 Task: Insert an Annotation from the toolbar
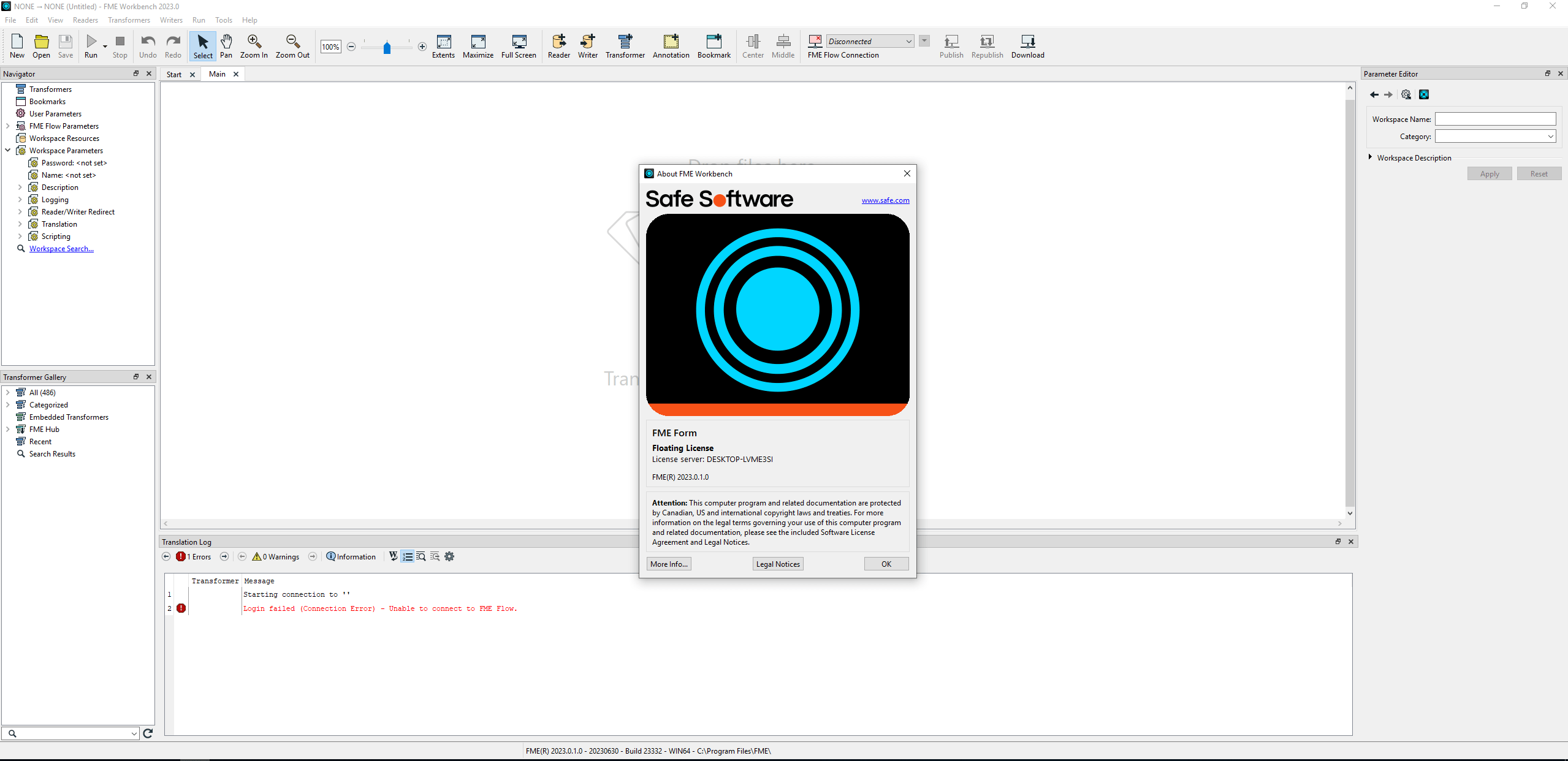pos(671,46)
